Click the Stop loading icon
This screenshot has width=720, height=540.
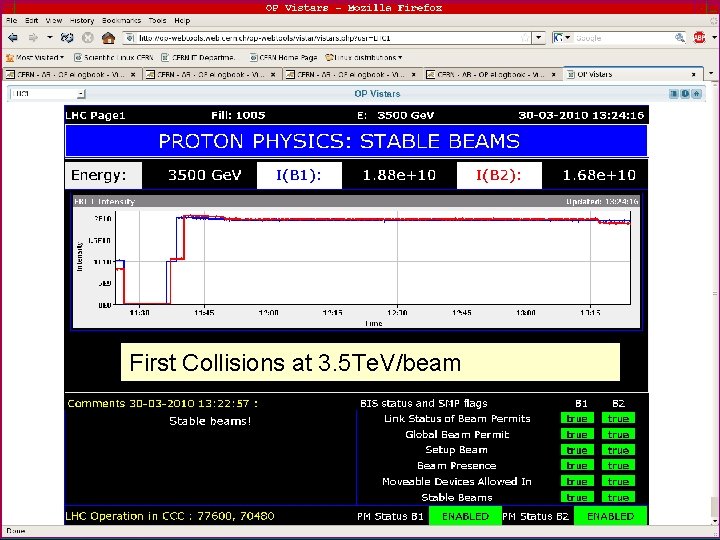point(87,38)
